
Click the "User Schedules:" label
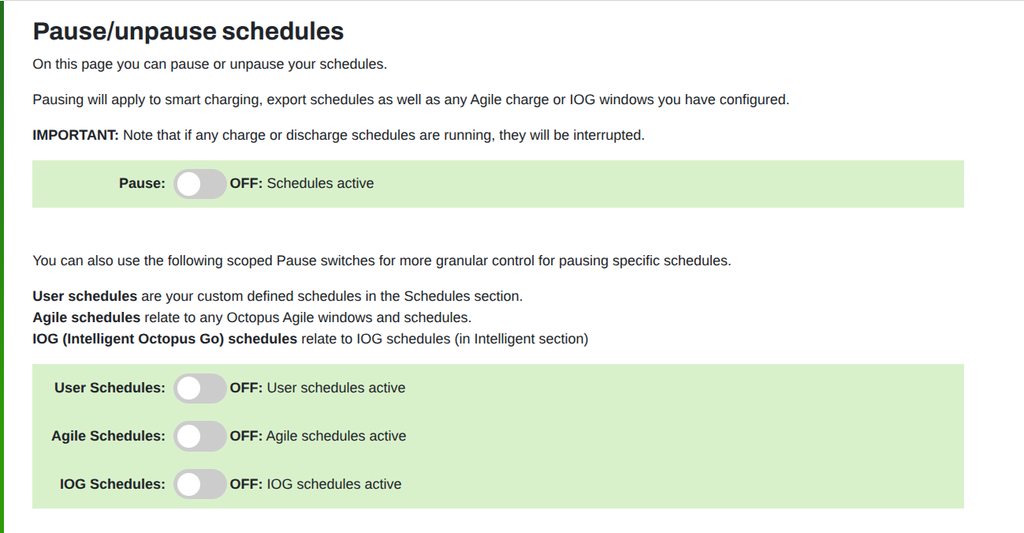point(110,388)
